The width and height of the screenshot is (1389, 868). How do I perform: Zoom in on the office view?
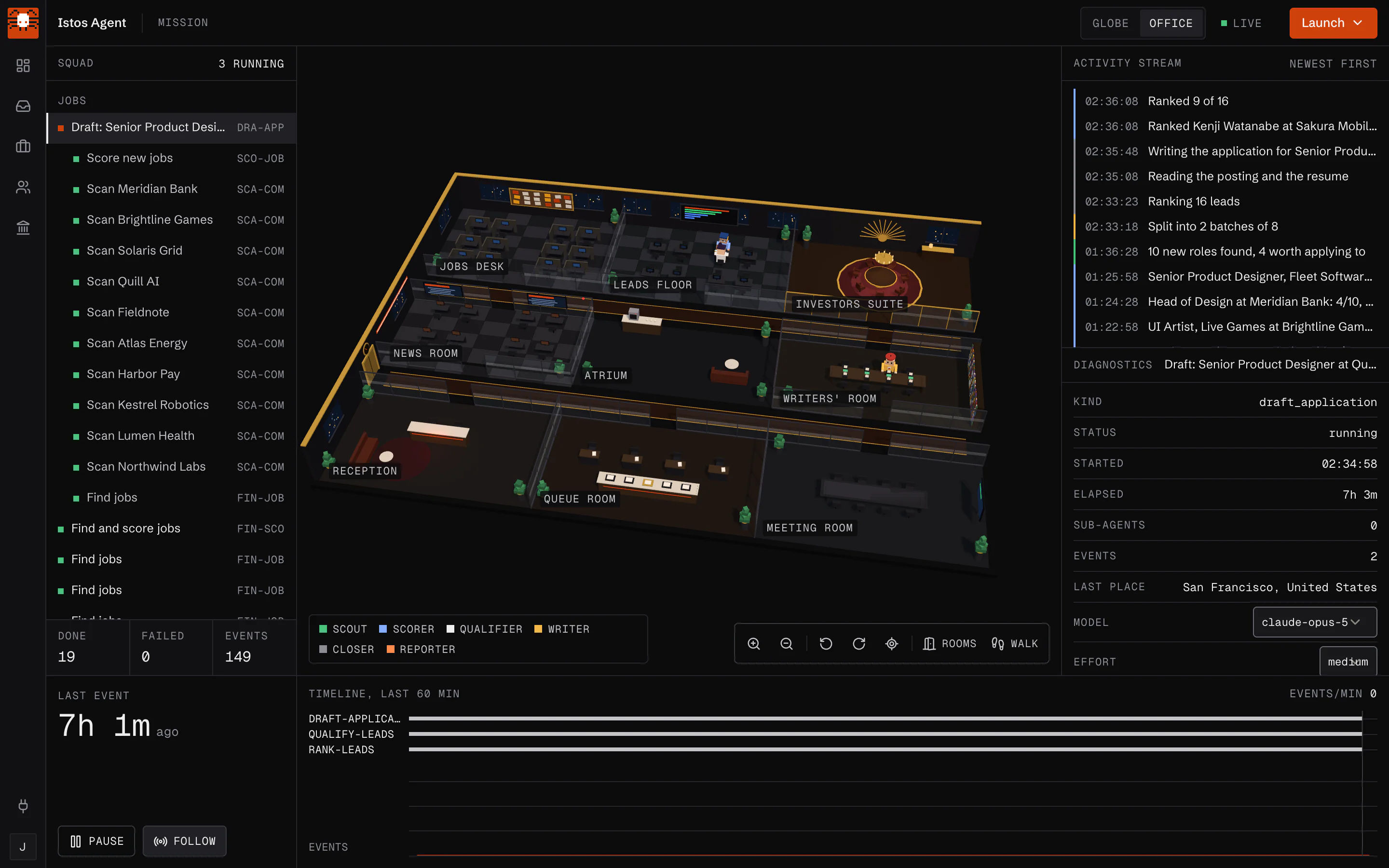tap(754, 644)
